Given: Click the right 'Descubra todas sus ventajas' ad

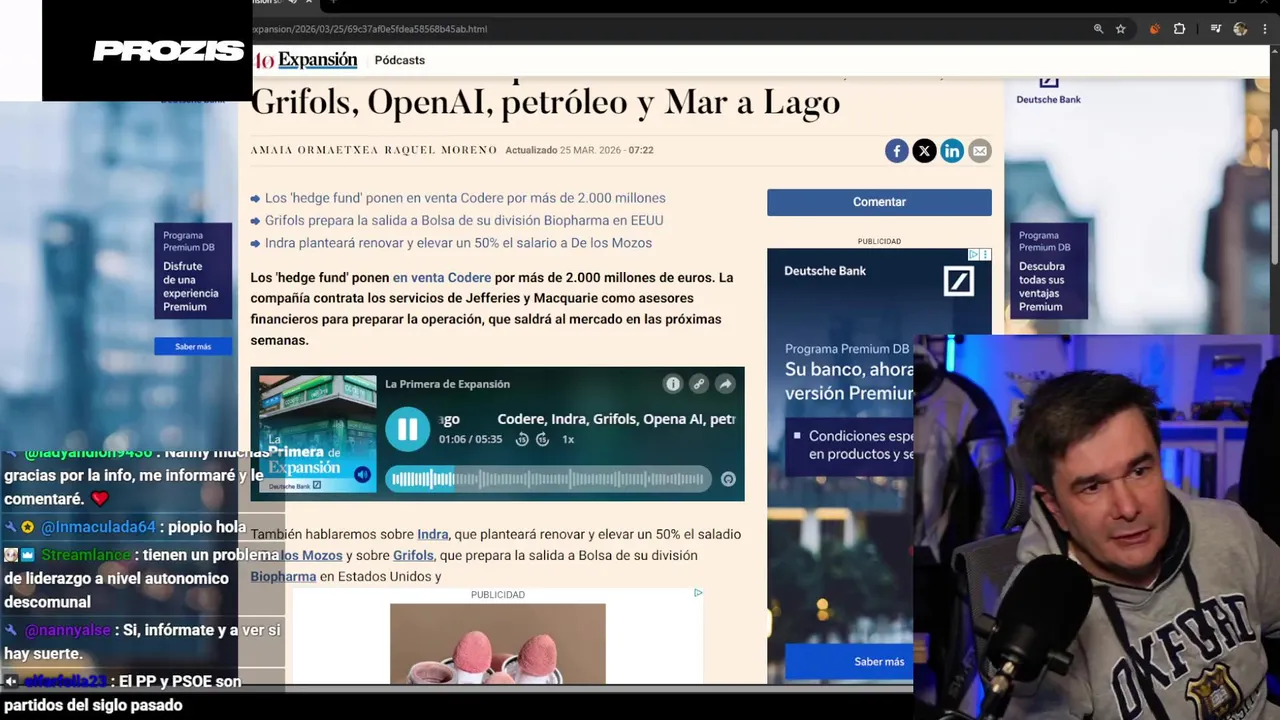Looking at the screenshot, I should coord(1048,272).
